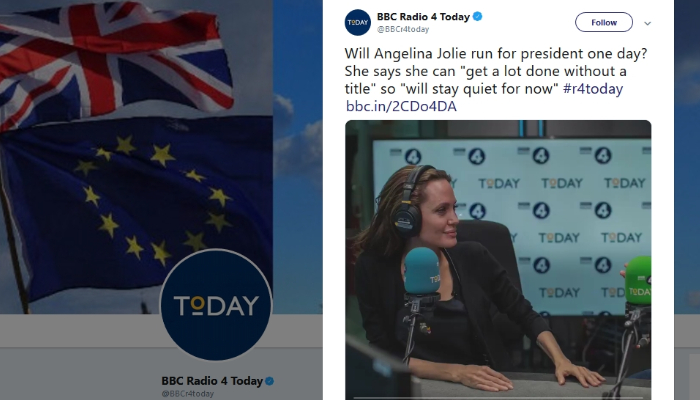Expand the chevron menu next to Follow

647,23
